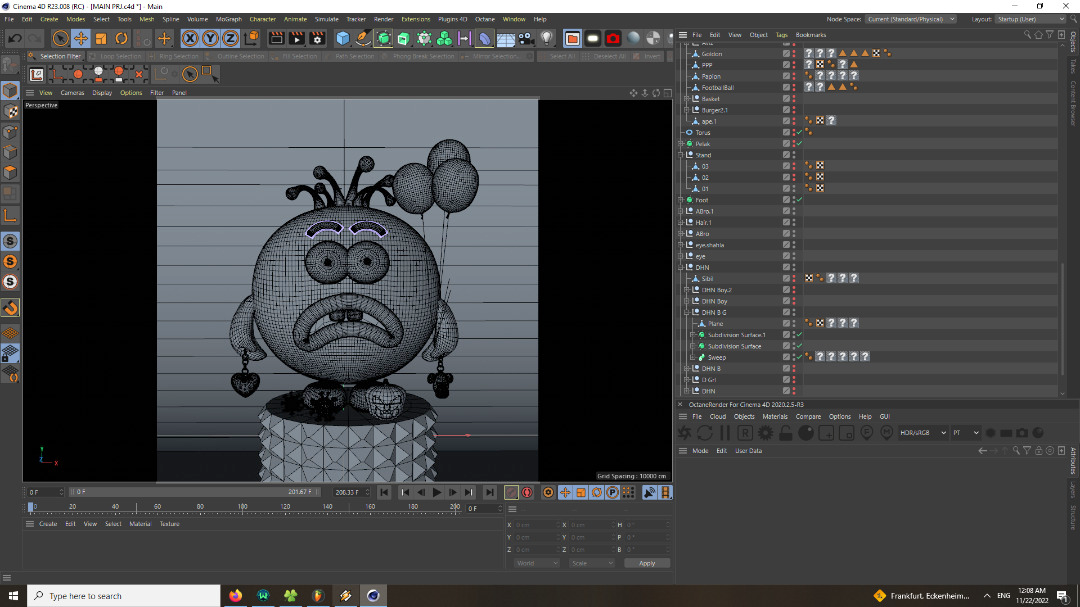Image resolution: width=1080 pixels, height=607 pixels.
Task: Open the MoGraph menu
Action: (x=228, y=19)
